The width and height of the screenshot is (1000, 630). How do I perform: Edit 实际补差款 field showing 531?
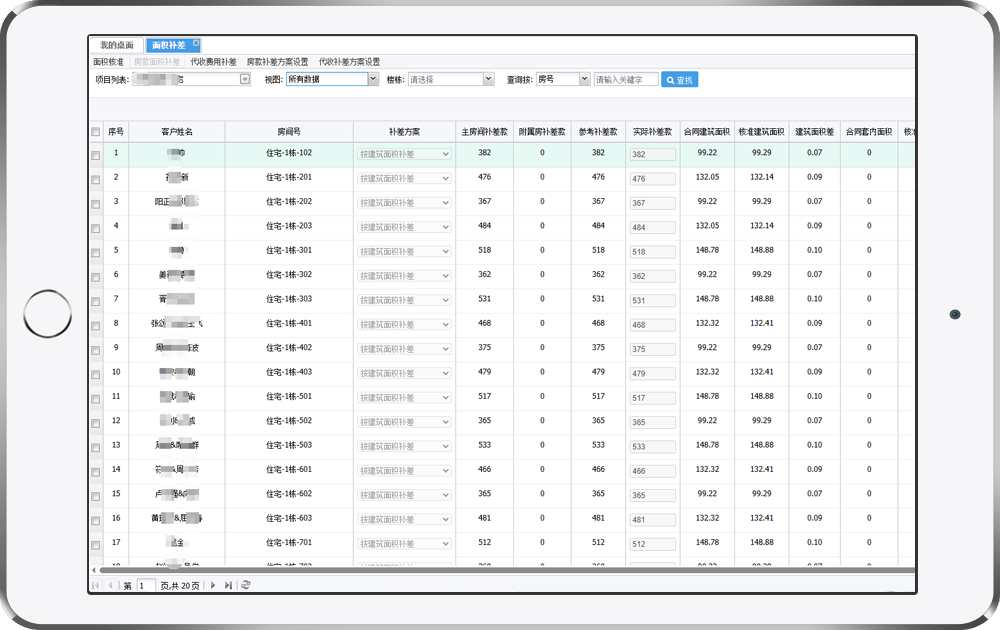652,300
